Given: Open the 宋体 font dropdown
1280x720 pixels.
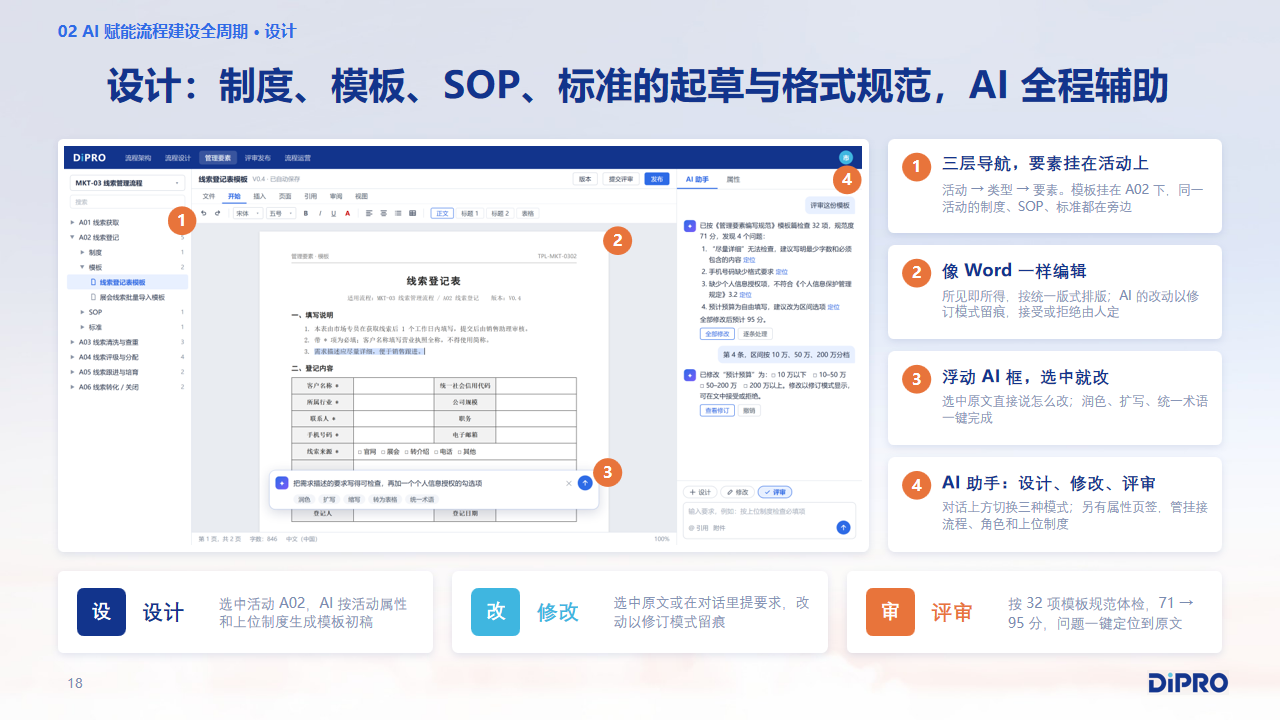Looking at the screenshot, I should (248, 213).
